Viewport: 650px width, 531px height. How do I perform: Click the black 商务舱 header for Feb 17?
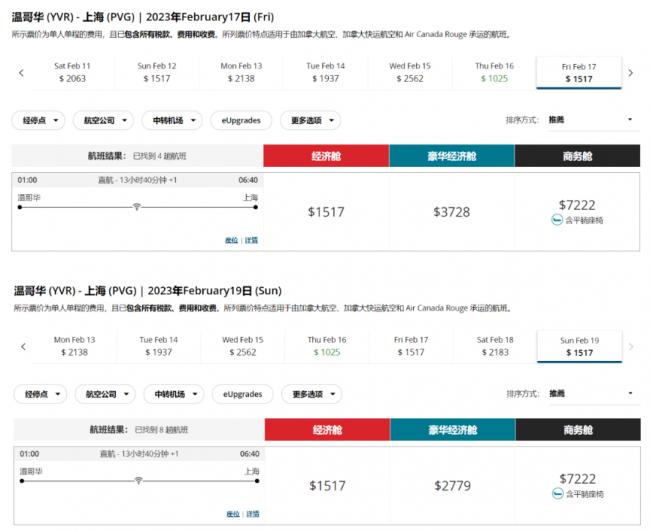pyautogui.click(x=577, y=156)
